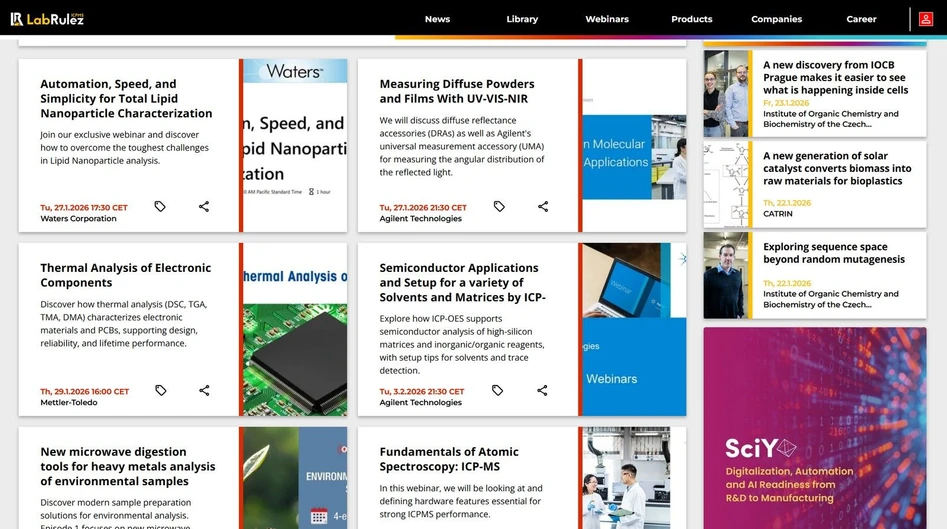Open solar catalyst biomass news article
947x529 pixels.
tap(837, 168)
